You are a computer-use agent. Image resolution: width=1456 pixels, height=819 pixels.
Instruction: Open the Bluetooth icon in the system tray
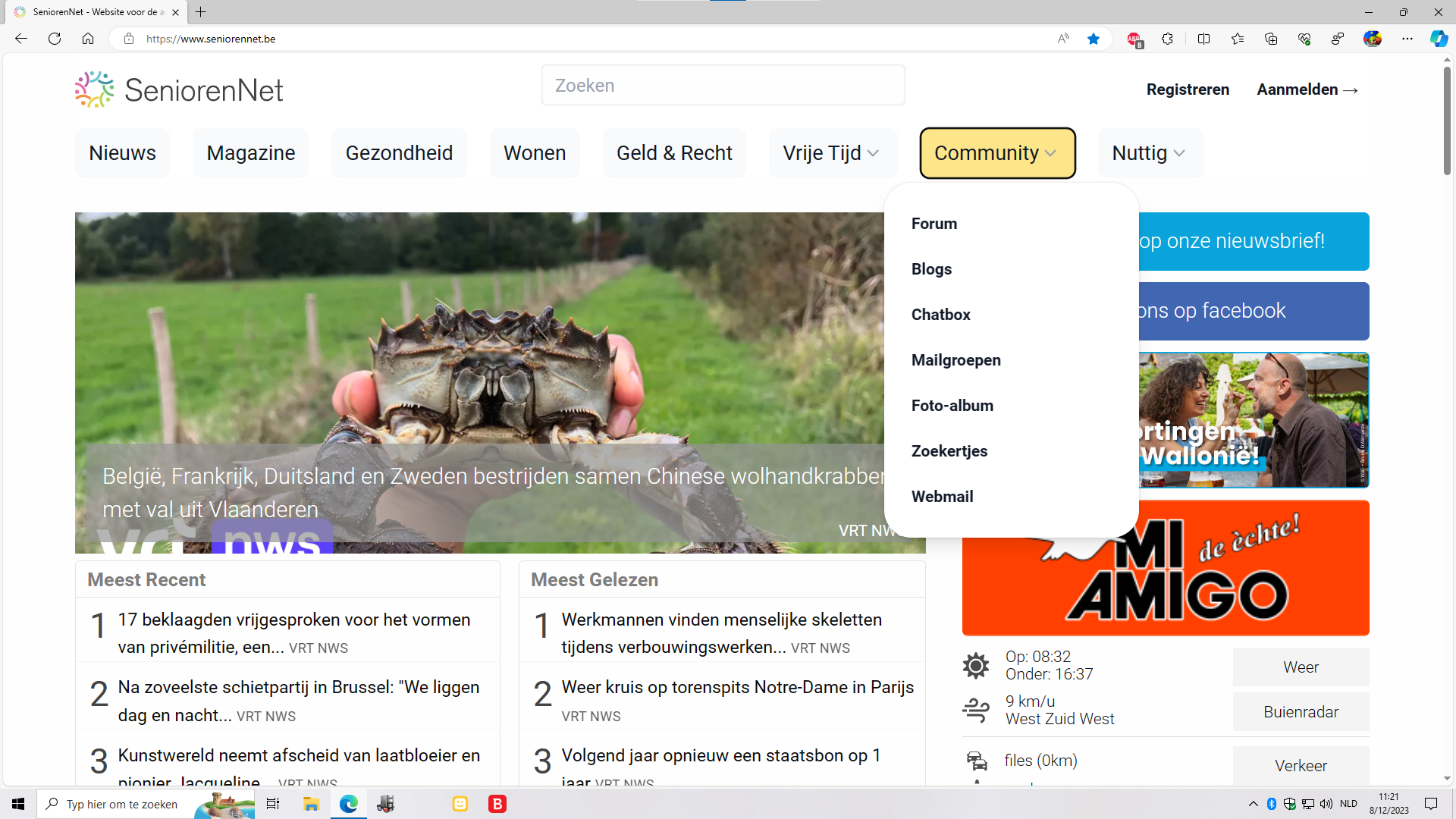coord(1271,804)
